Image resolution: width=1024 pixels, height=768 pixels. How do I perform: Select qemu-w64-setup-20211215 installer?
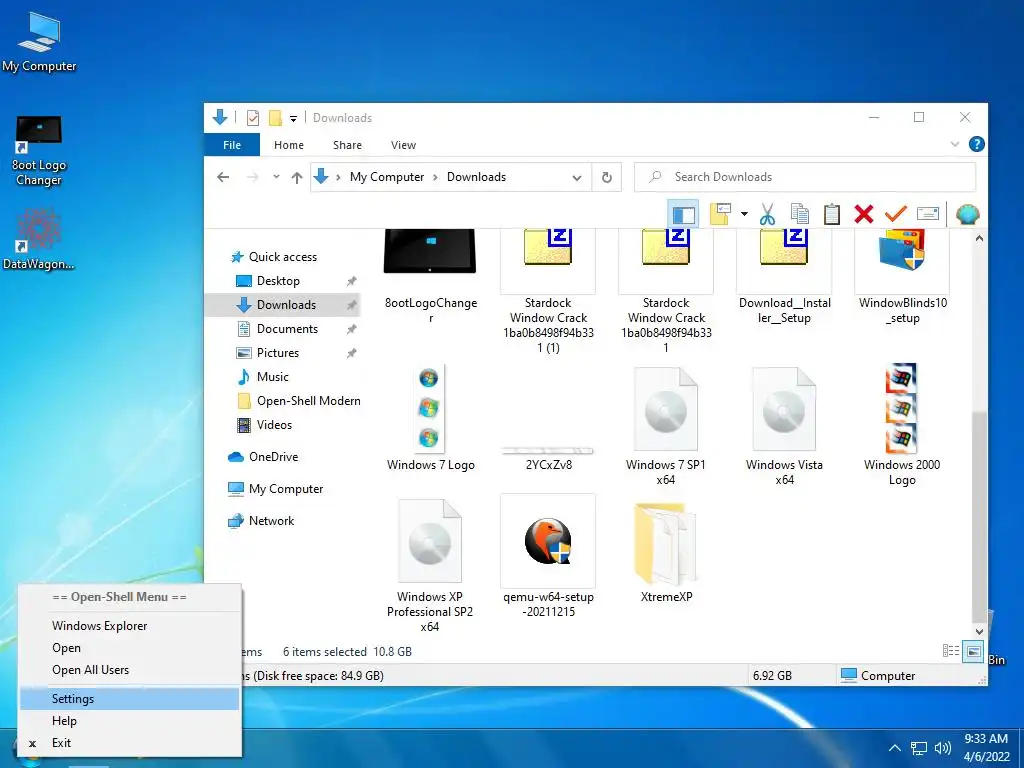[549, 556]
